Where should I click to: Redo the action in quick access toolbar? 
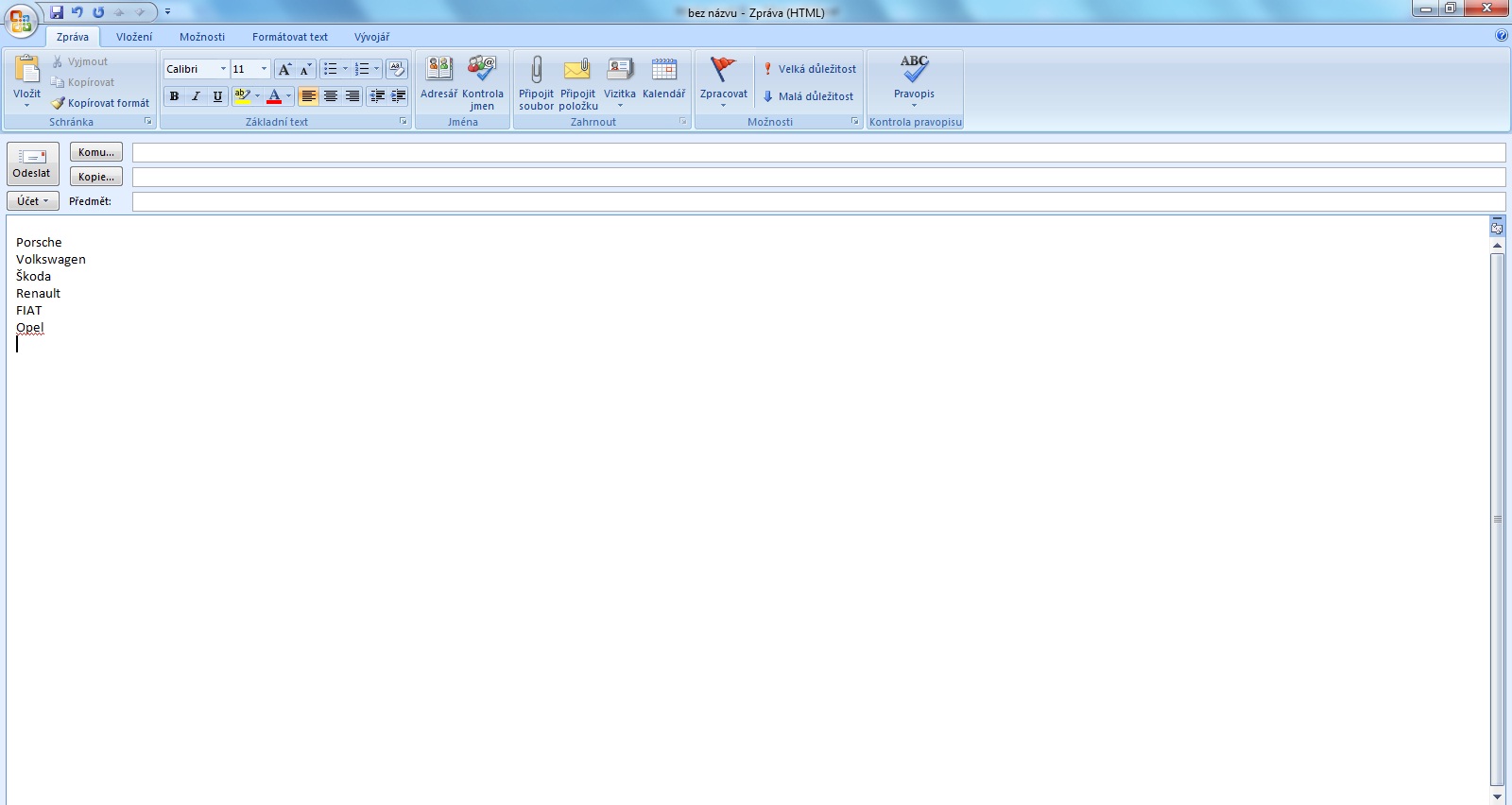(98, 12)
